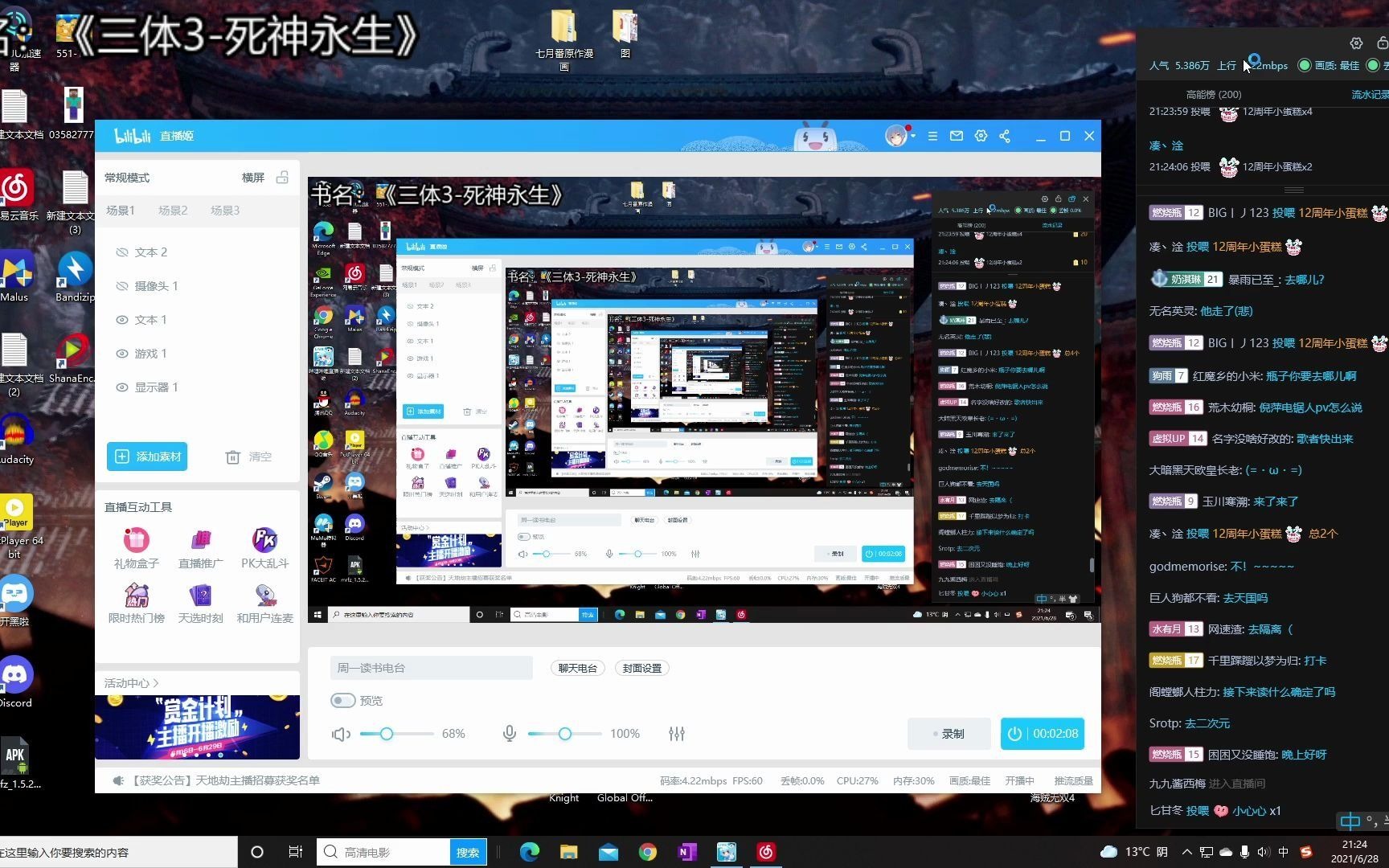Switch to 场景3 tab
The width and height of the screenshot is (1389, 868).
(x=225, y=211)
